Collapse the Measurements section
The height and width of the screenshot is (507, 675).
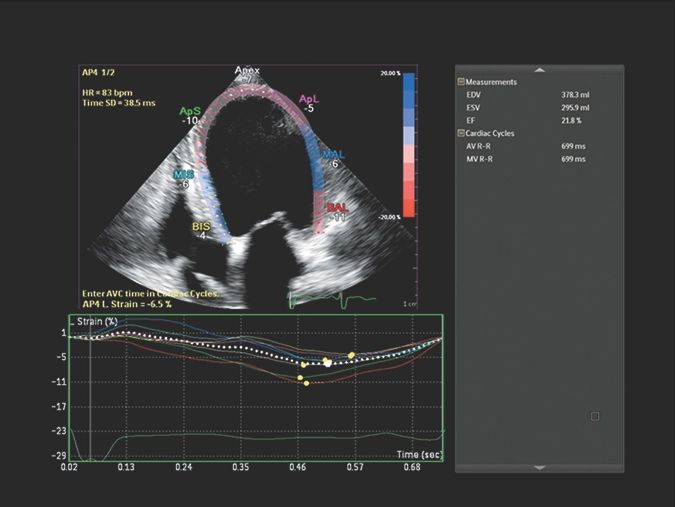tap(461, 81)
